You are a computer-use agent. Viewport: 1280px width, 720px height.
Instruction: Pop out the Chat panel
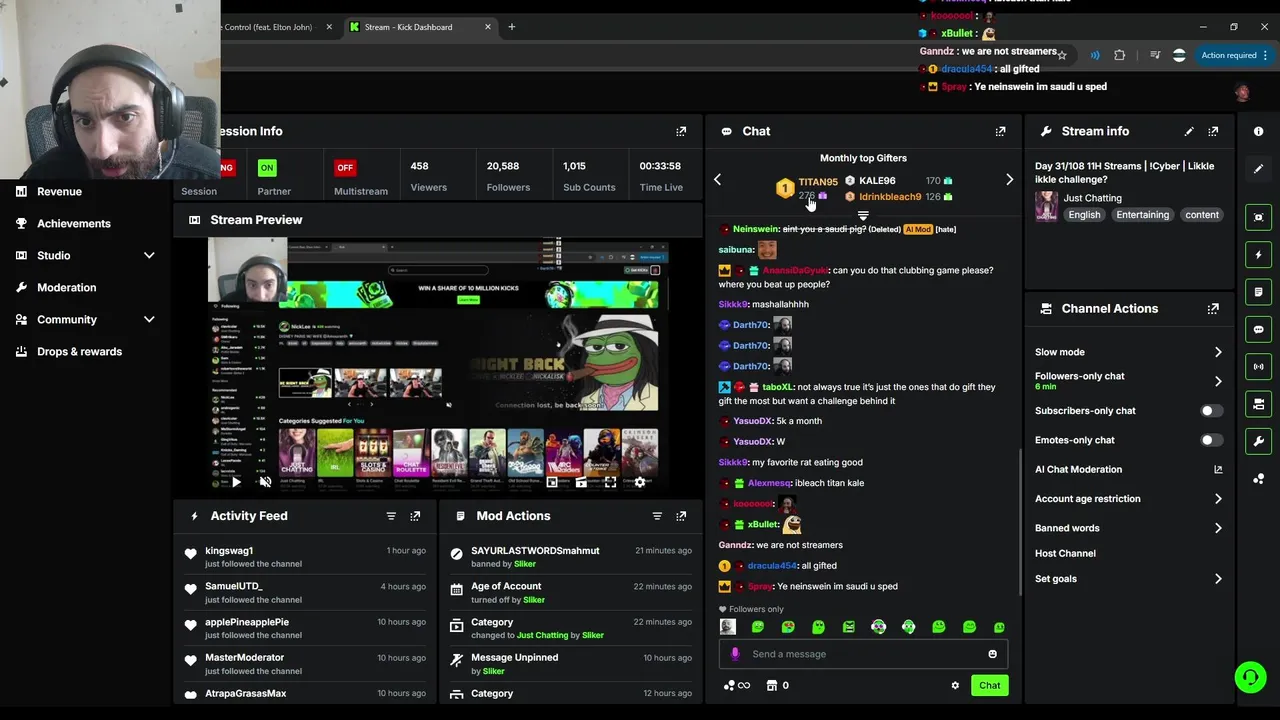[x=1000, y=131]
